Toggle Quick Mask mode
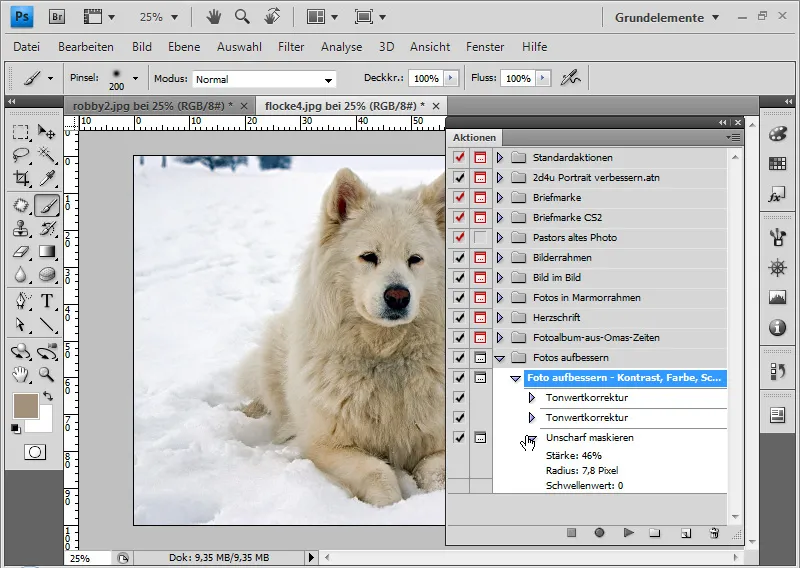 [35, 452]
